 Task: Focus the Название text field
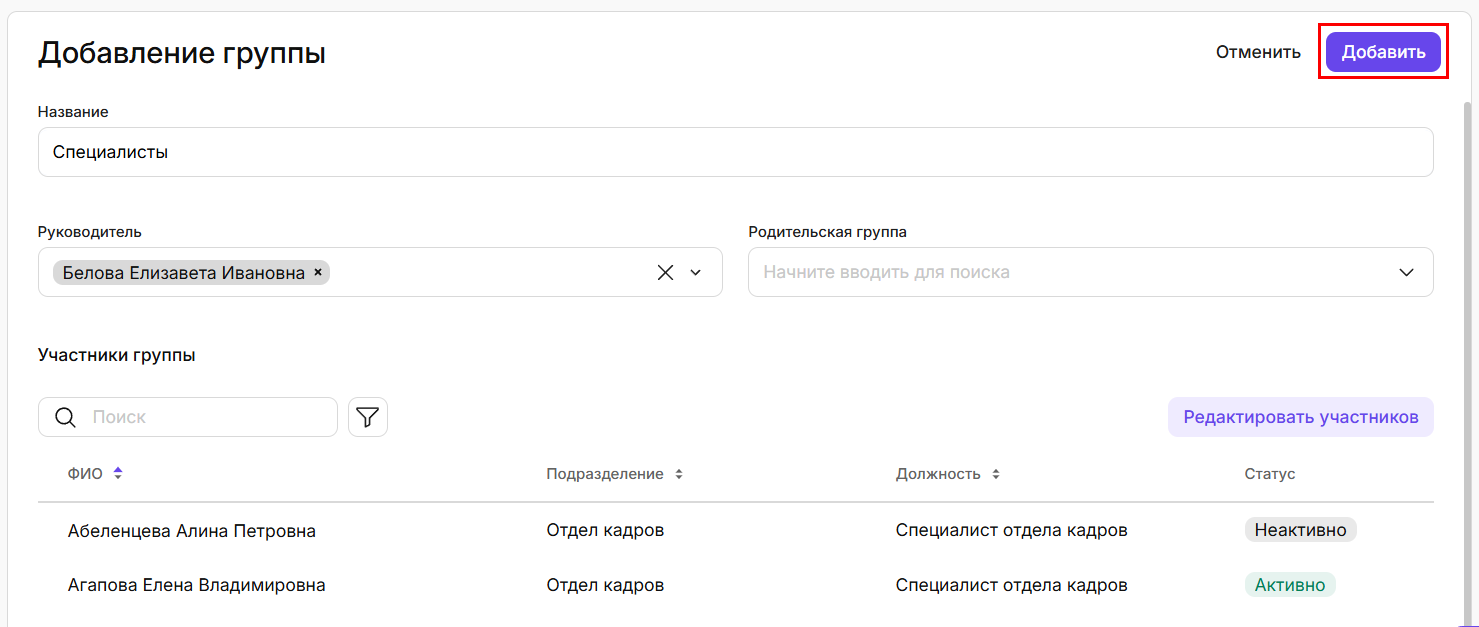[x=735, y=152]
